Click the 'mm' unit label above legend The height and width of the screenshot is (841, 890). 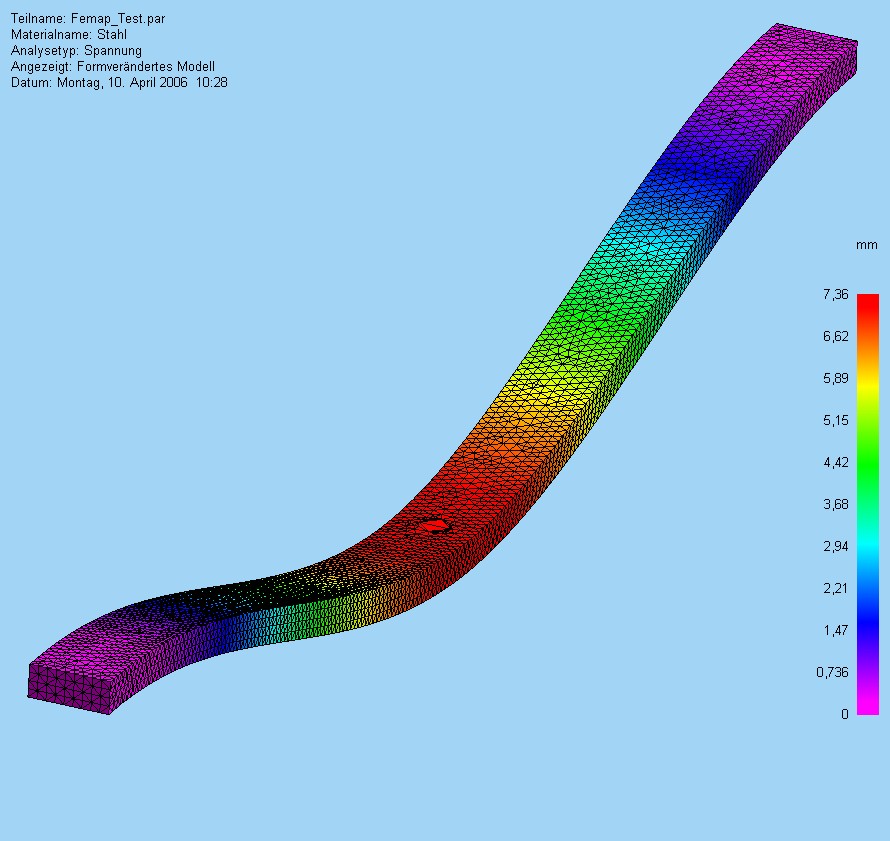(x=867, y=245)
